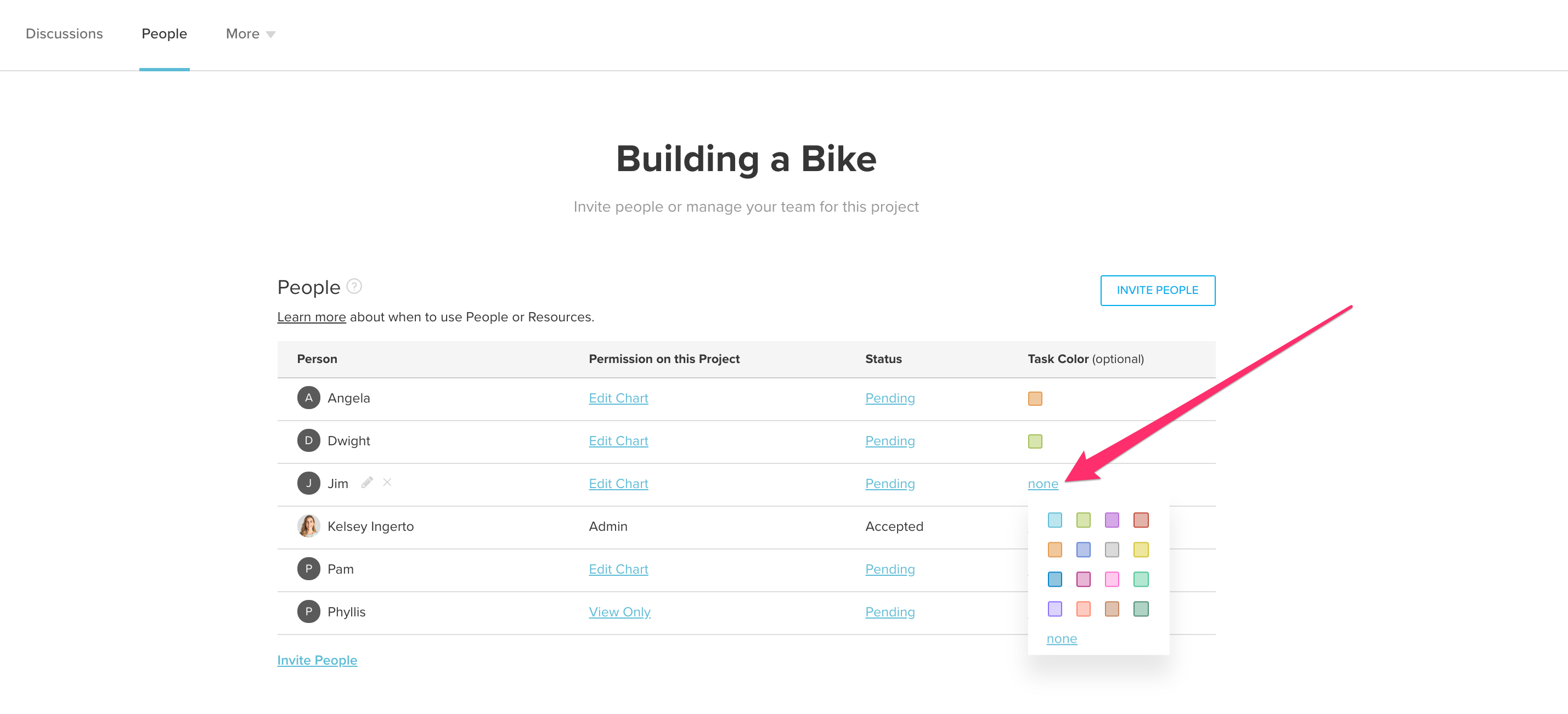Click the pencil icon to edit Jim's name
1568x714 pixels.
pos(366,482)
